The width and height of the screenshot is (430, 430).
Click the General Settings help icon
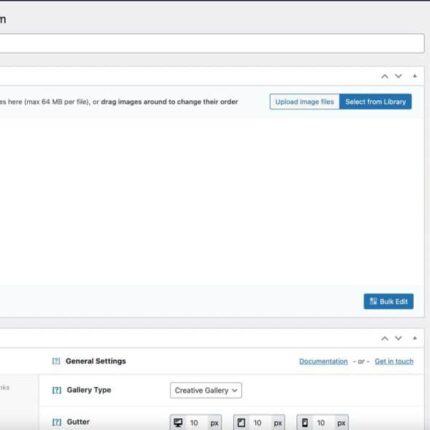[x=56, y=361]
